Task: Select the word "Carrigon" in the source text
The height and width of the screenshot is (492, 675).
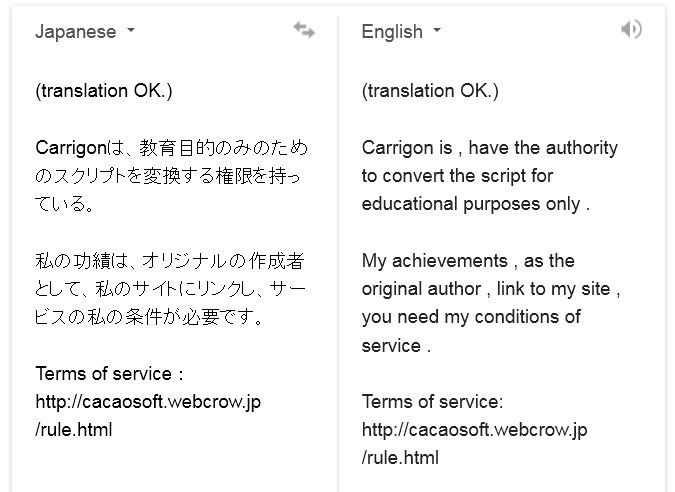Action: tap(69, 148)
